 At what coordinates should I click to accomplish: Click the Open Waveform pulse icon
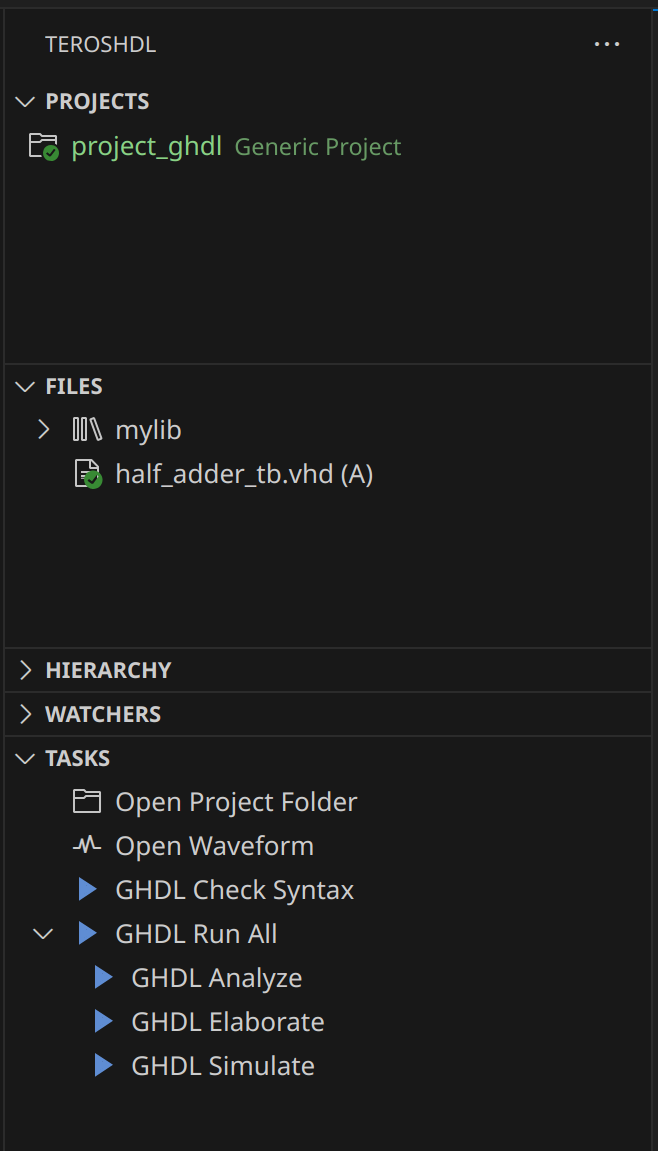(x=87, y=846)
